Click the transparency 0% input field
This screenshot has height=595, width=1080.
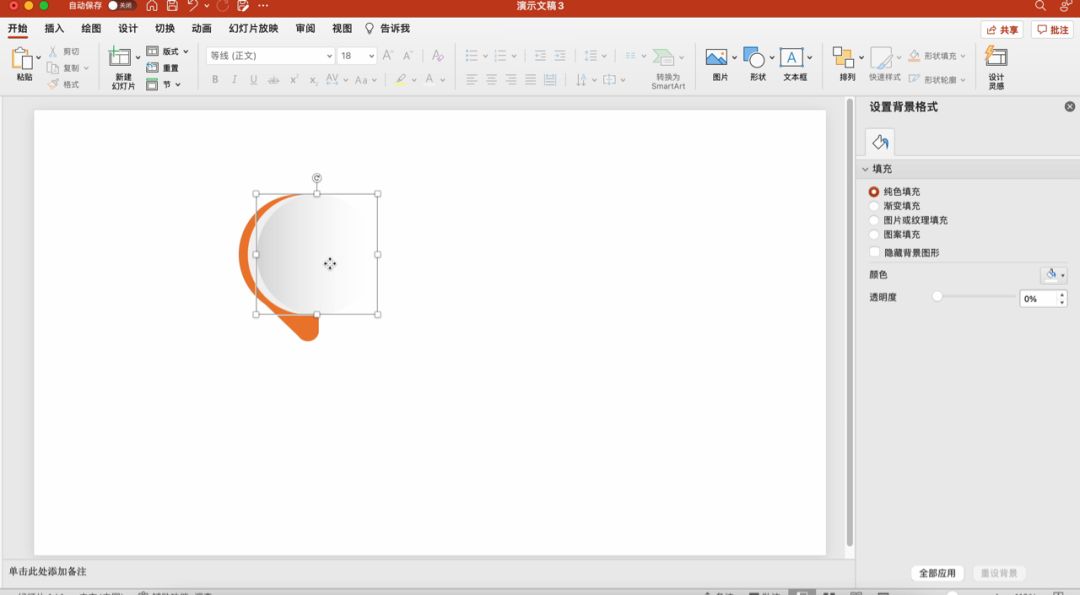point(1039,299)
